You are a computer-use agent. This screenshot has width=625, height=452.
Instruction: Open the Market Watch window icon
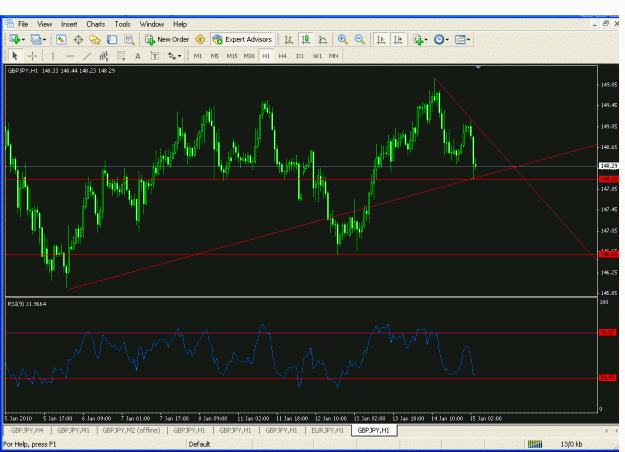[x=61, y=39]
